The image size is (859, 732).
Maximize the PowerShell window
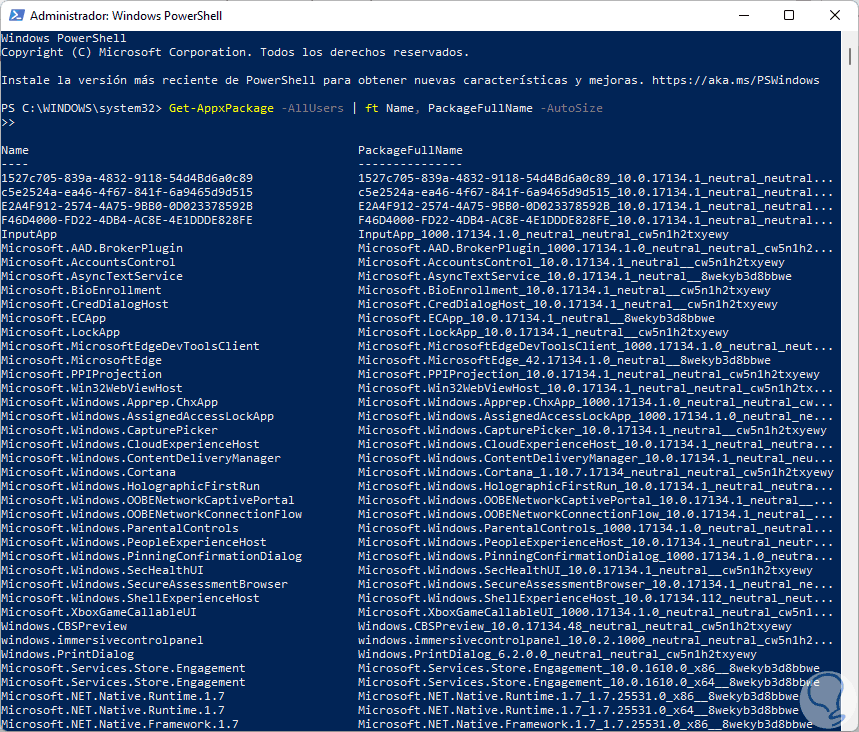click(x=789, y=15)
